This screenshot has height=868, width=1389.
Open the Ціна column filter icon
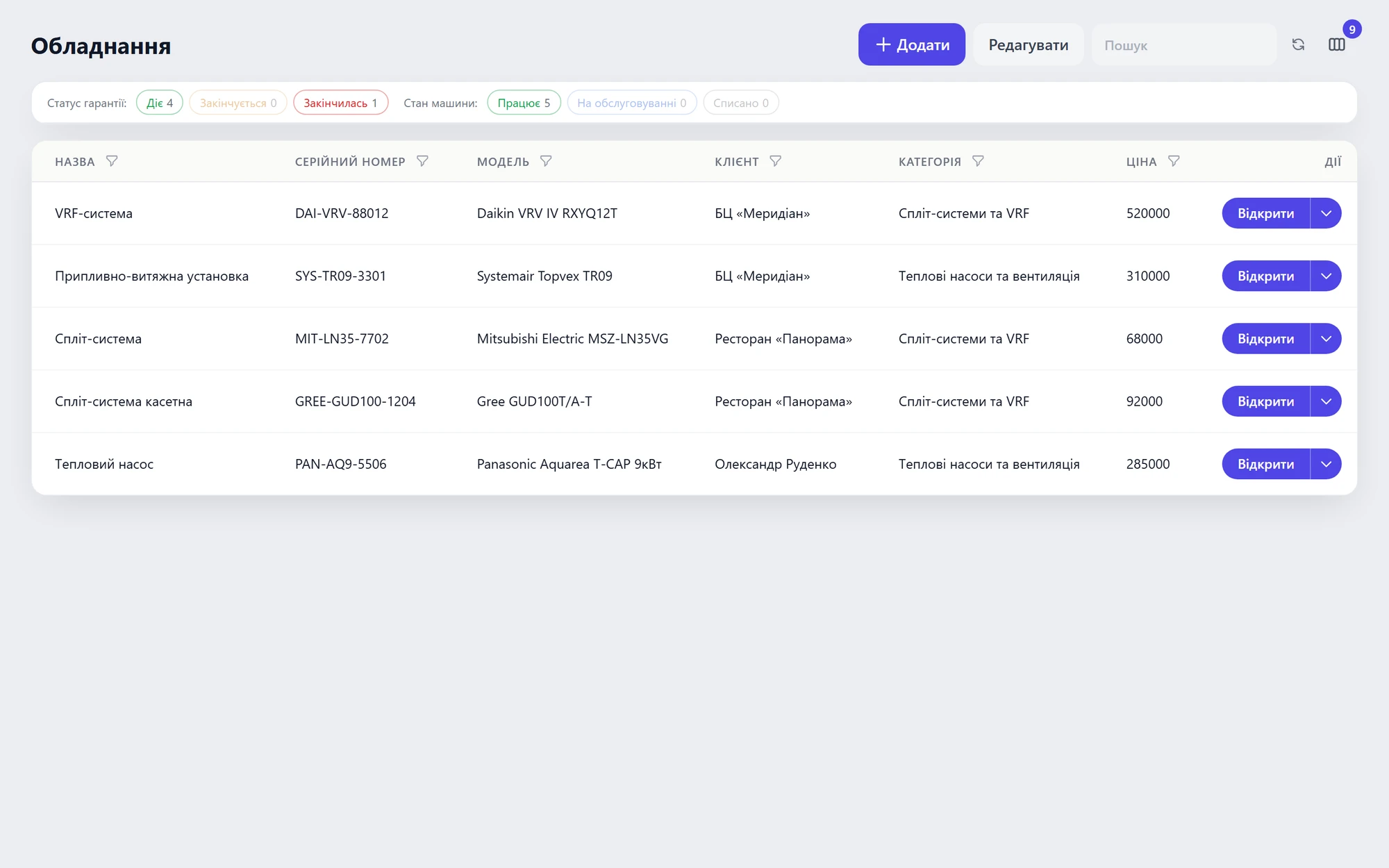pyautogui.click(x=1174, y=161)
